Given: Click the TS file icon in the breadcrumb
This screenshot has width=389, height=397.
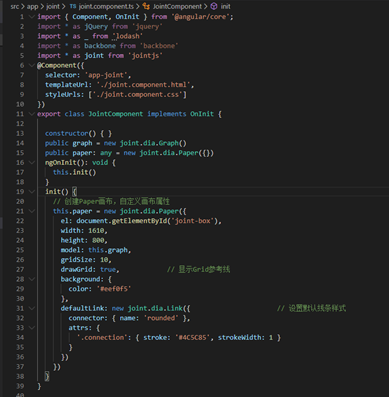Looking at the screenshot, I should point(73,6).
